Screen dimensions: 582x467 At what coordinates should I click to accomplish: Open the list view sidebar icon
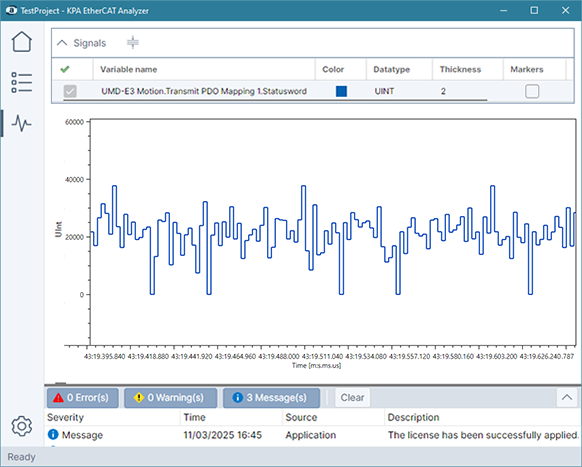click(x=22, y=82)
